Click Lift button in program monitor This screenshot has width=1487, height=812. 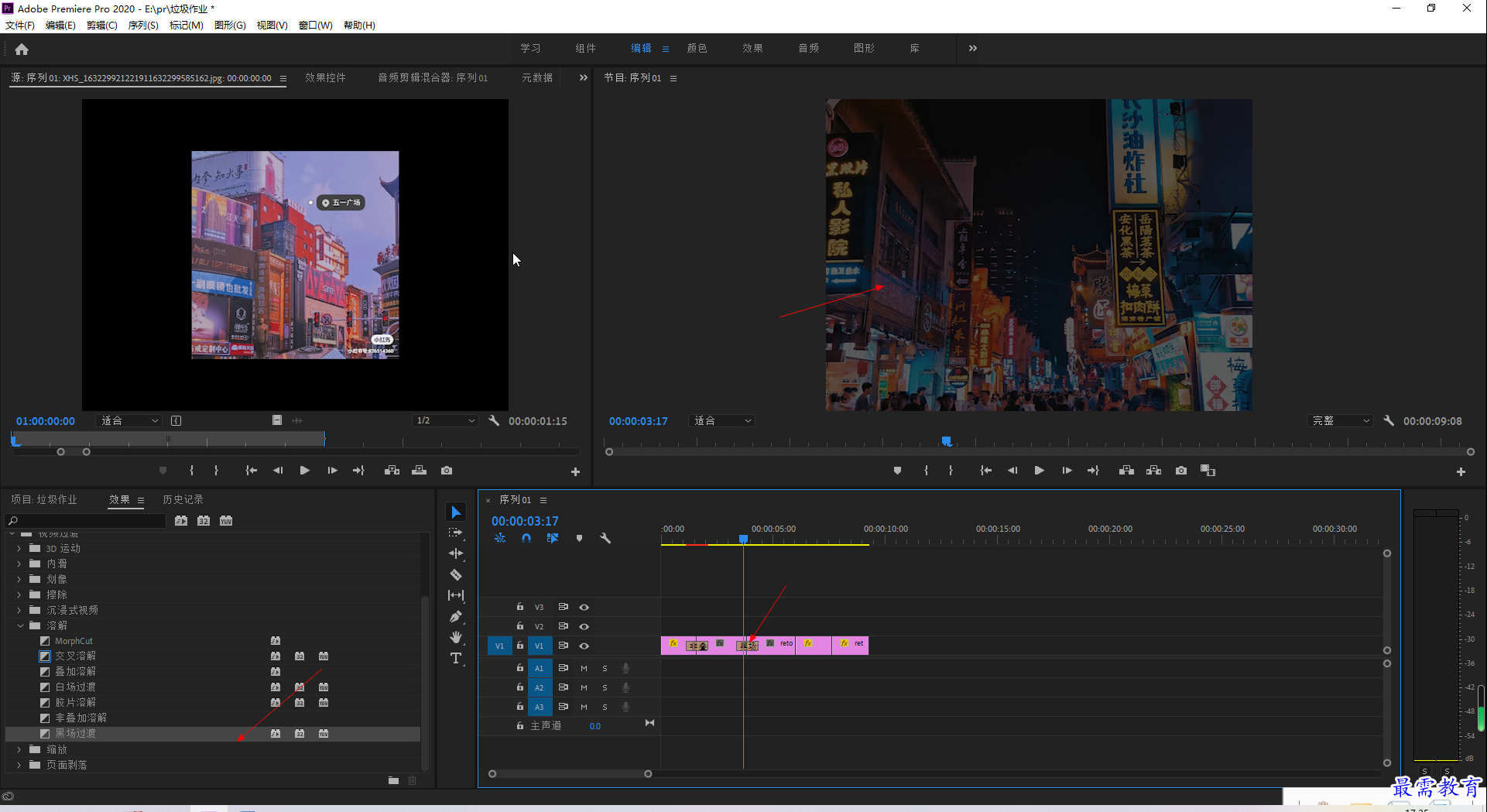click(1126, 471)
